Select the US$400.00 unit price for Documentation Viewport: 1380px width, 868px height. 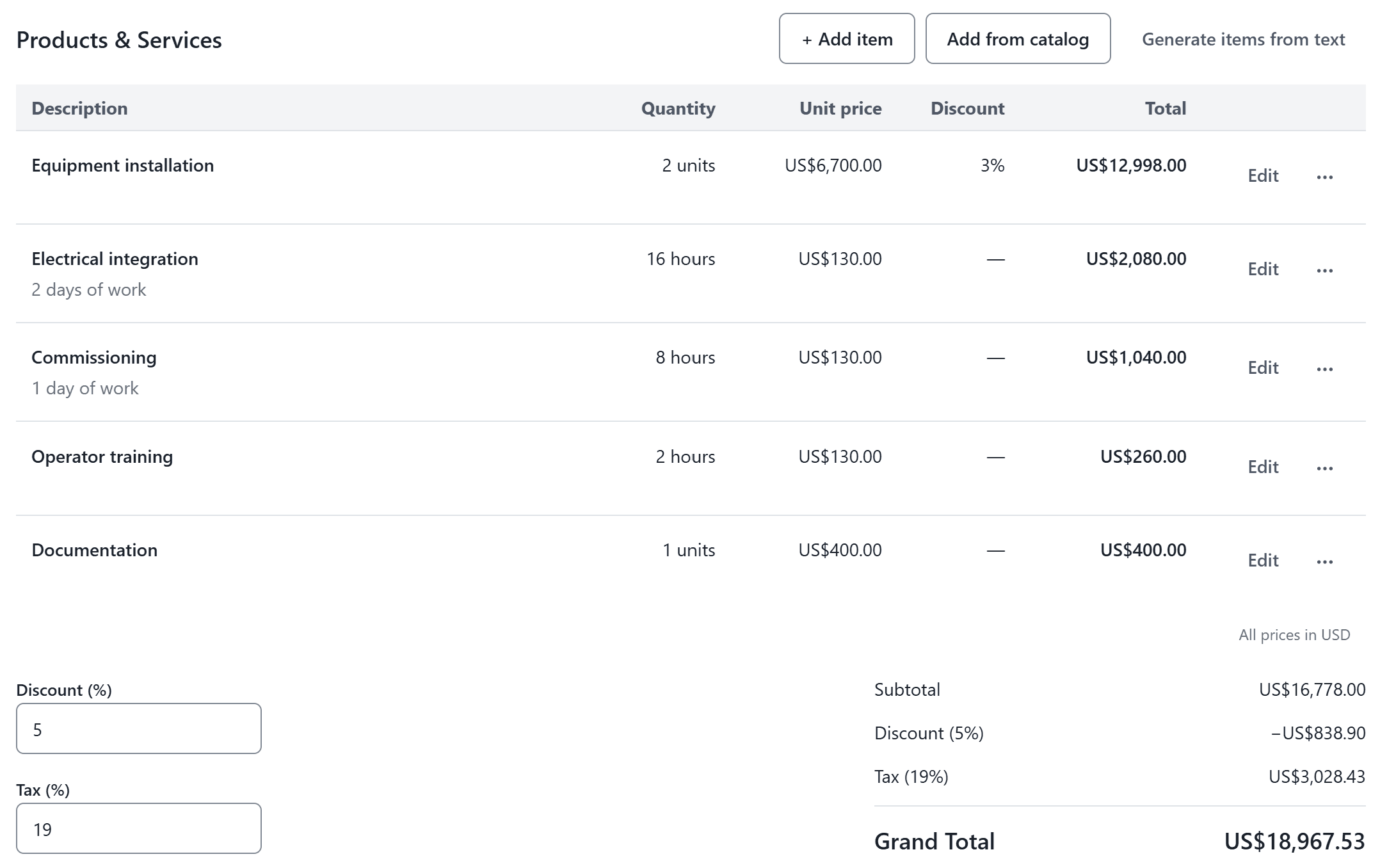pyautogui.click(x=840, y=551)
